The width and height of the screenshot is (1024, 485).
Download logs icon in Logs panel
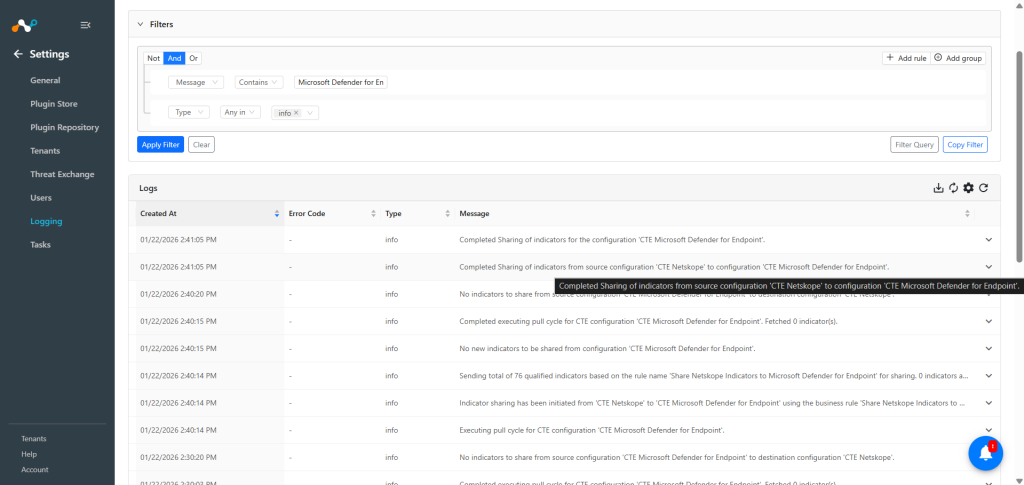pos(938,188)
